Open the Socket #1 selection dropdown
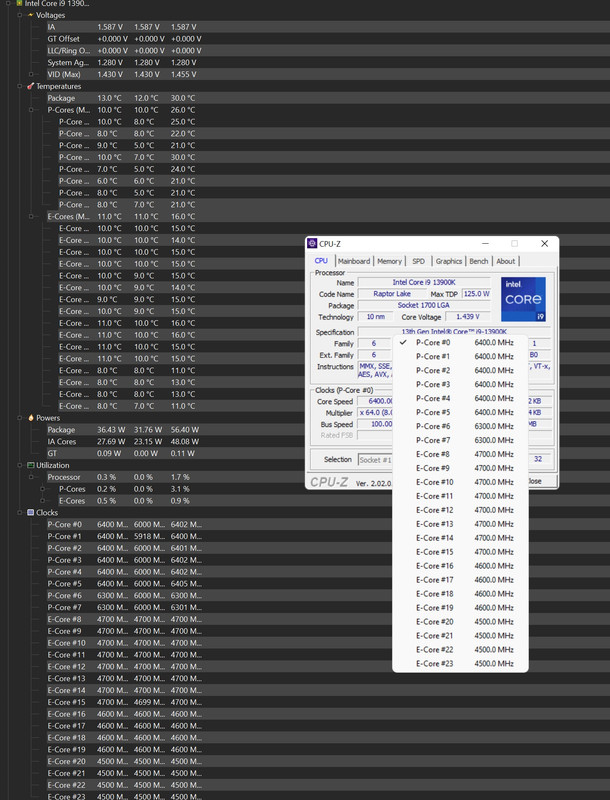 [x=375, y=460]
